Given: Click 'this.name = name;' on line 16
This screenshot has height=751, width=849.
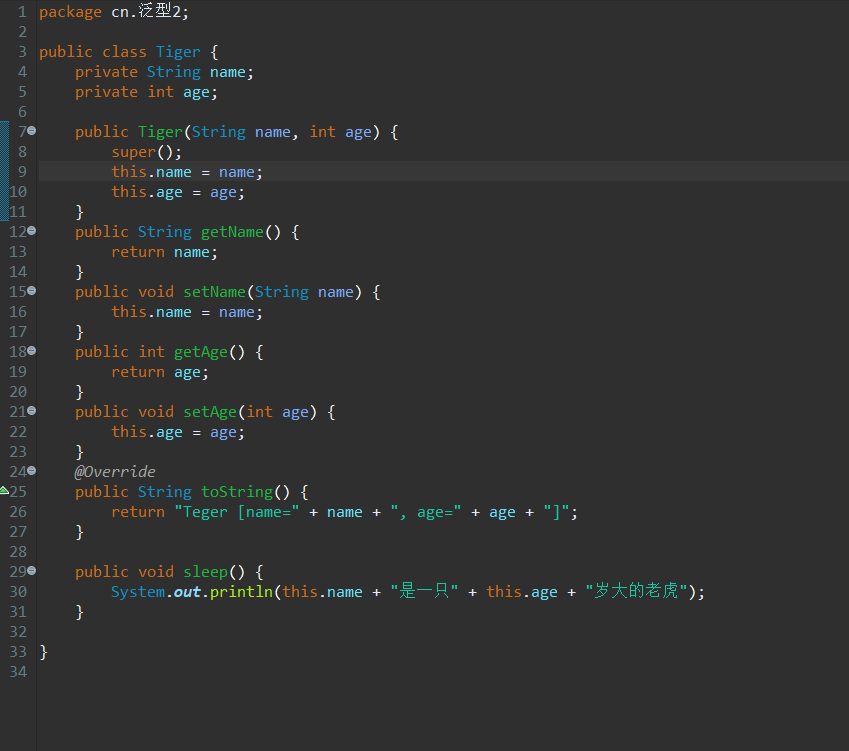Looking at the screenshot, I should pos(187,312).
